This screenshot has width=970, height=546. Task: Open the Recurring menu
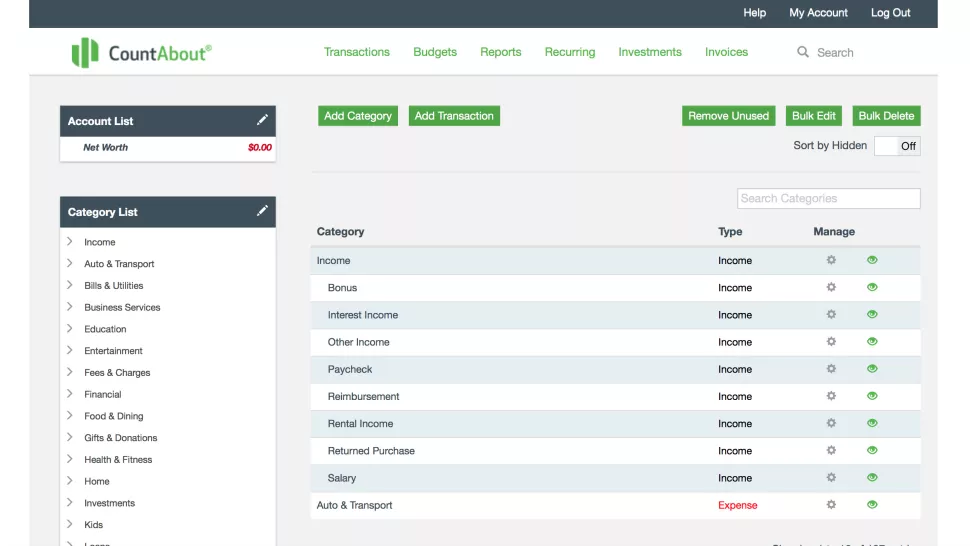tap(570, 52)
